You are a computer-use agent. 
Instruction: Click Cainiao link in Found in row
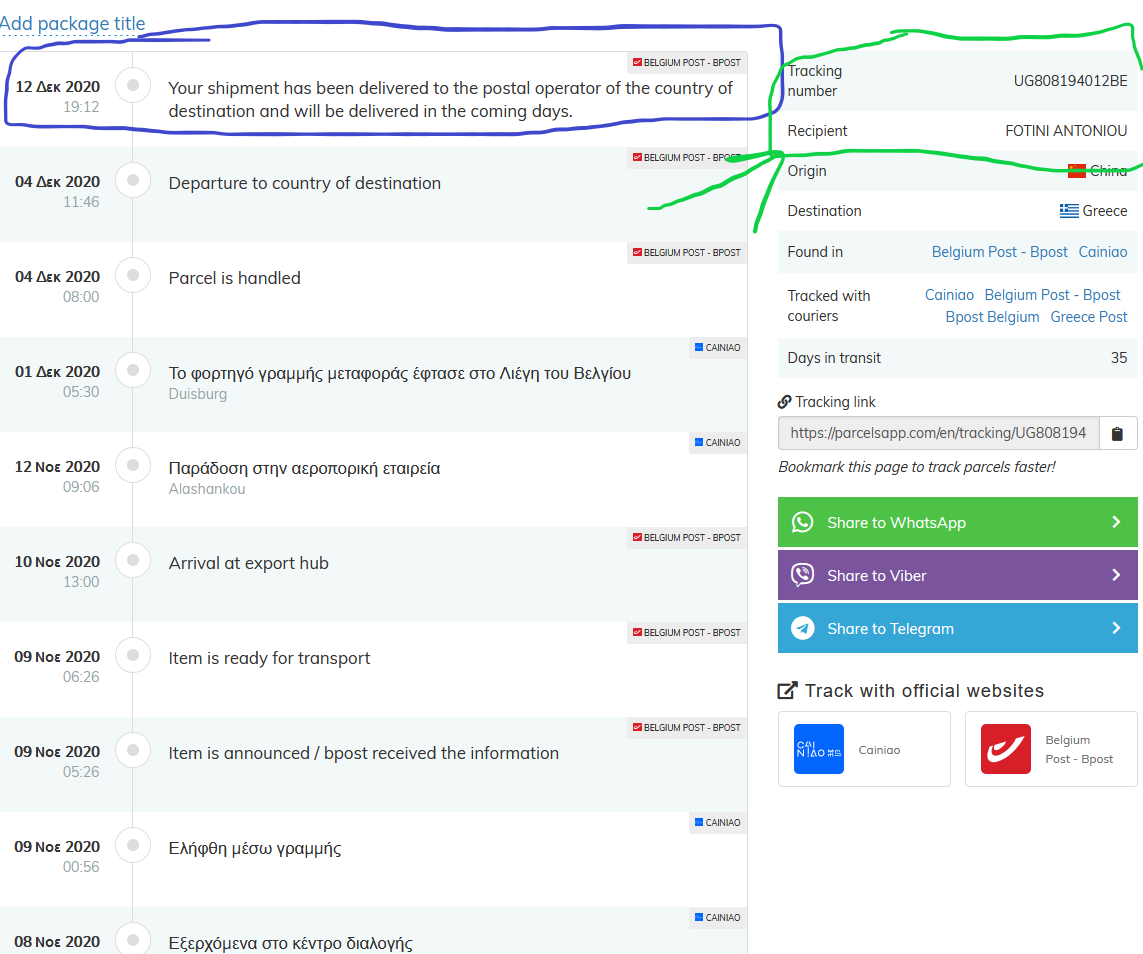(x=1103, y=252)
